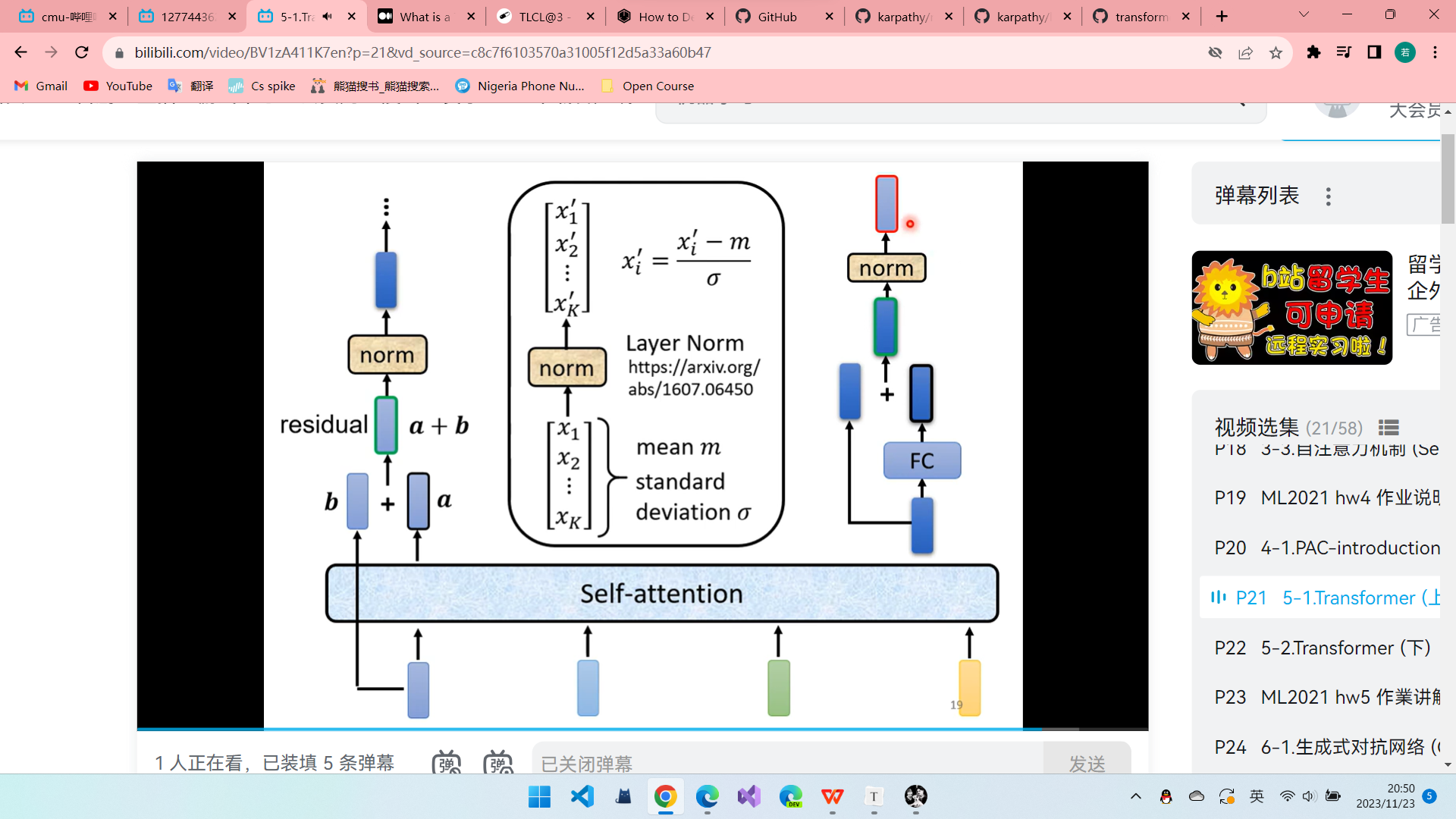Bookmark this page with star icon
The image size is (1456, 819).
tap(1276, 52)
